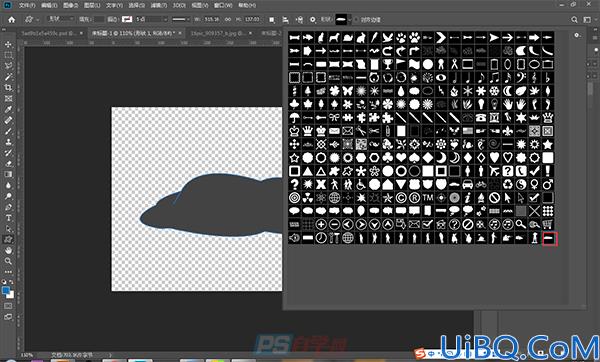This screenshot has height=362, width=600.
Task: Select the Eraser tool
Action: (8, 163)
